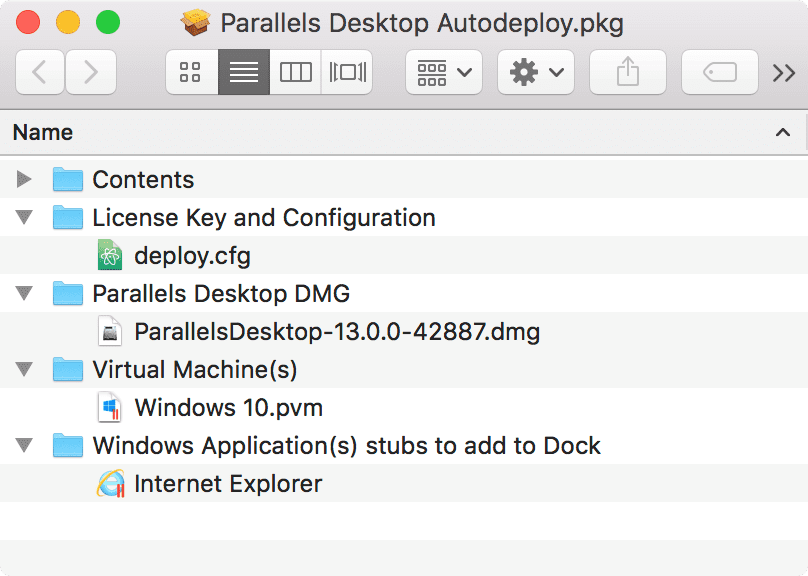Switch to column view
The height and width of the screenshot is (576, 808).
point(295,72)
